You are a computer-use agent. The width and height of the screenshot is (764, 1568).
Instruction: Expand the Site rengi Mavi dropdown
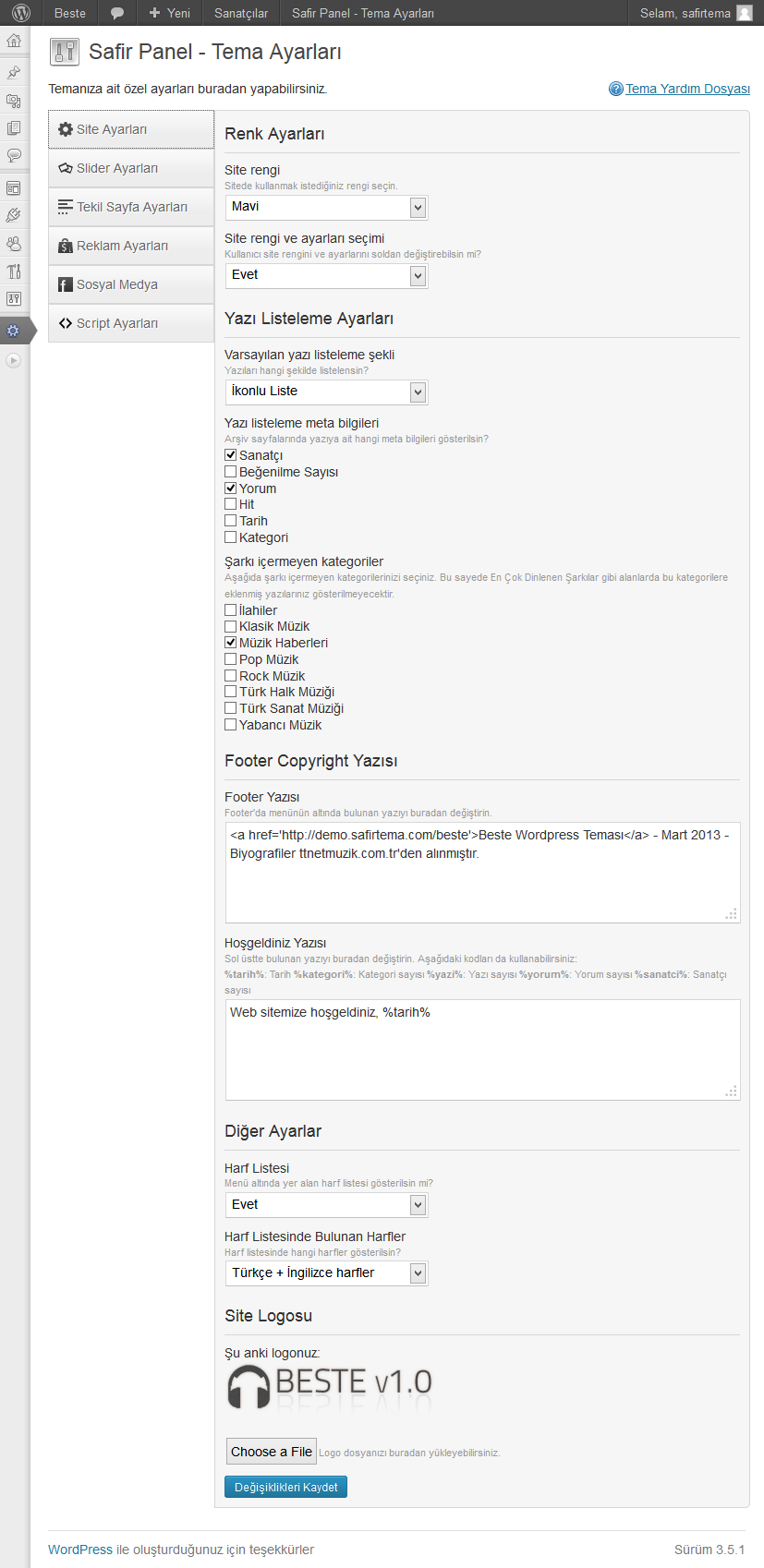pyautogui.click(x=327, y=207)
